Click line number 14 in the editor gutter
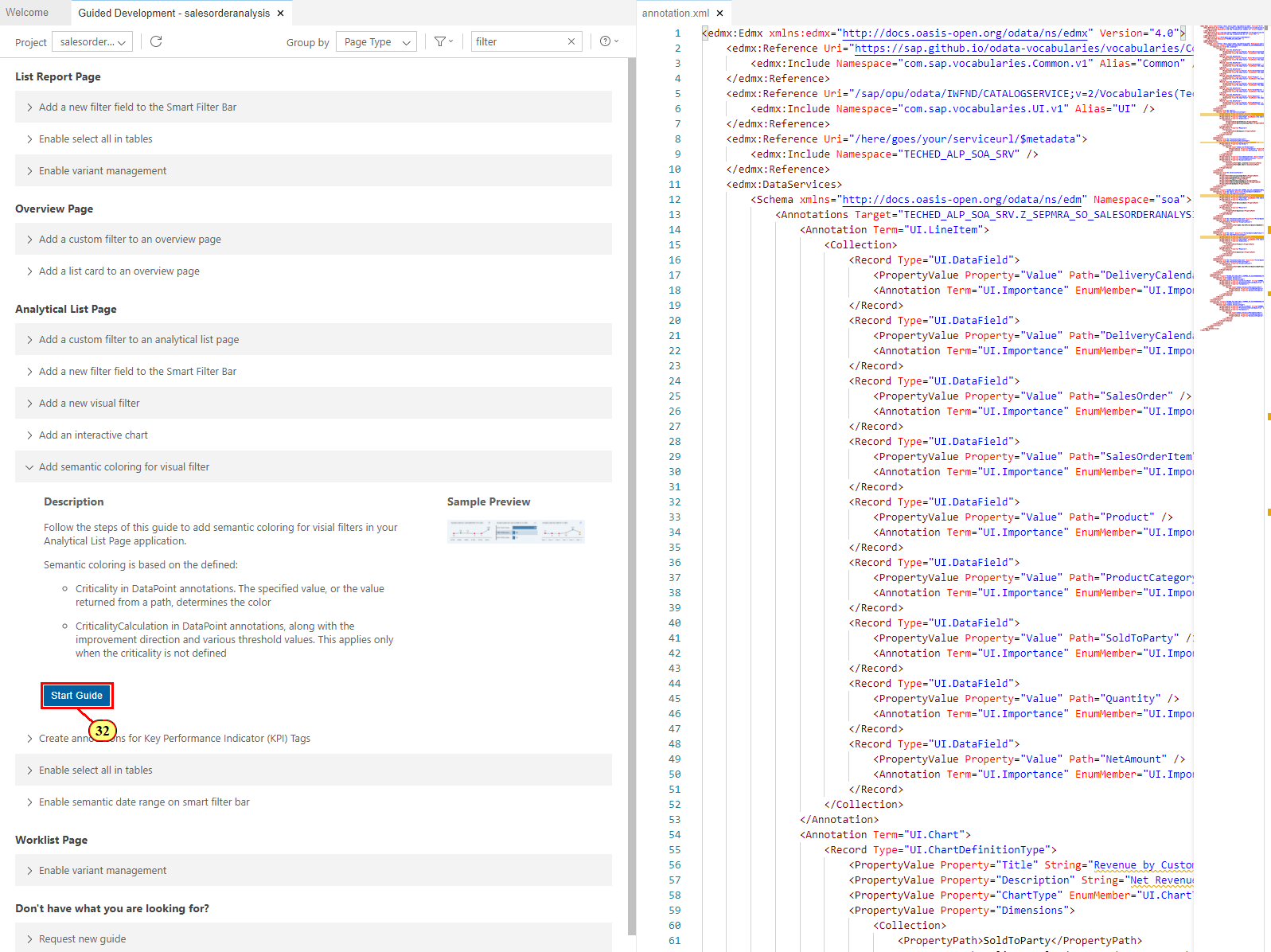The width and height of the screenshot is (1271, 952). 674,229
